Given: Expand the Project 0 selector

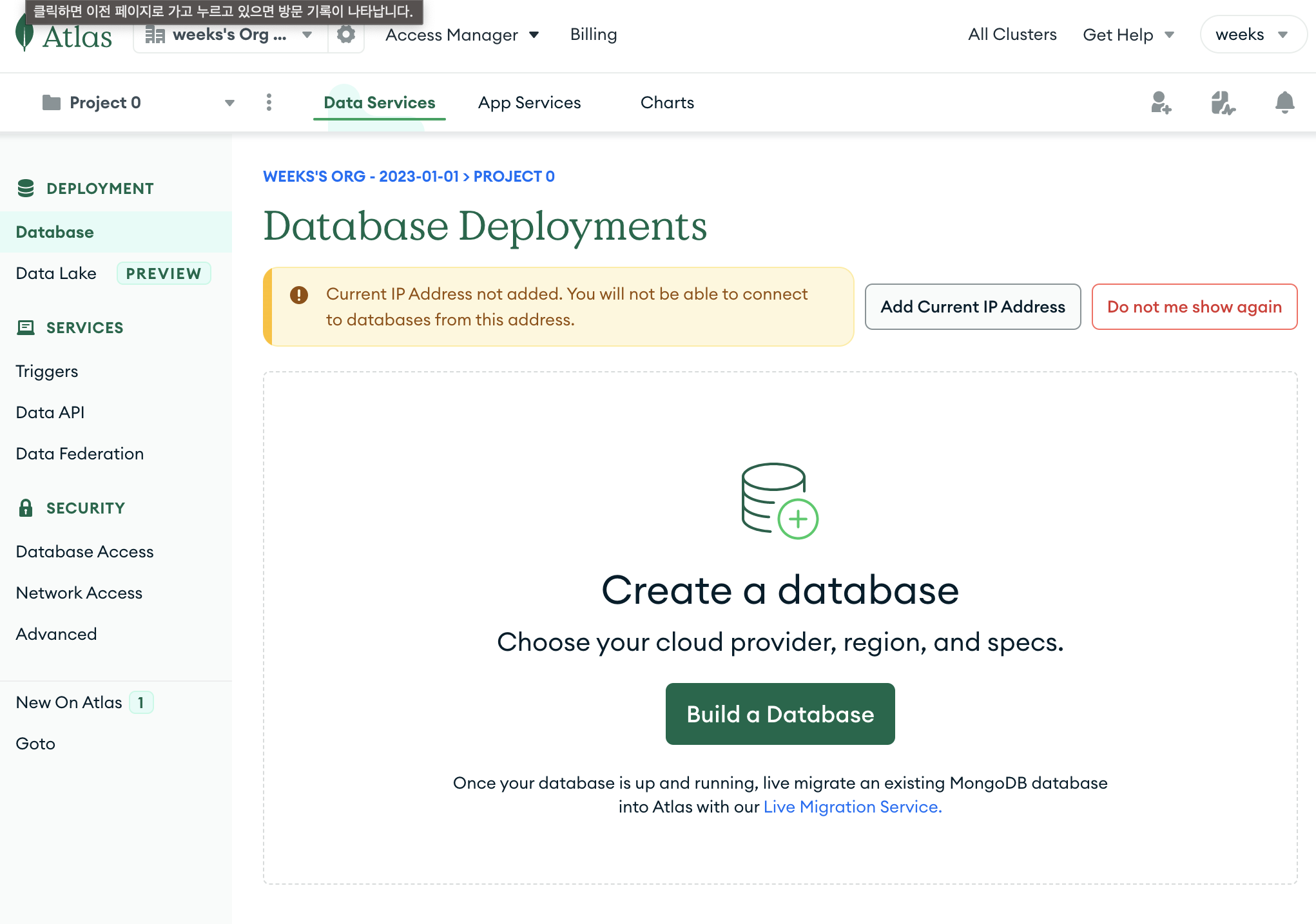Looking at the screenshot, I should (x=139, y=102).
